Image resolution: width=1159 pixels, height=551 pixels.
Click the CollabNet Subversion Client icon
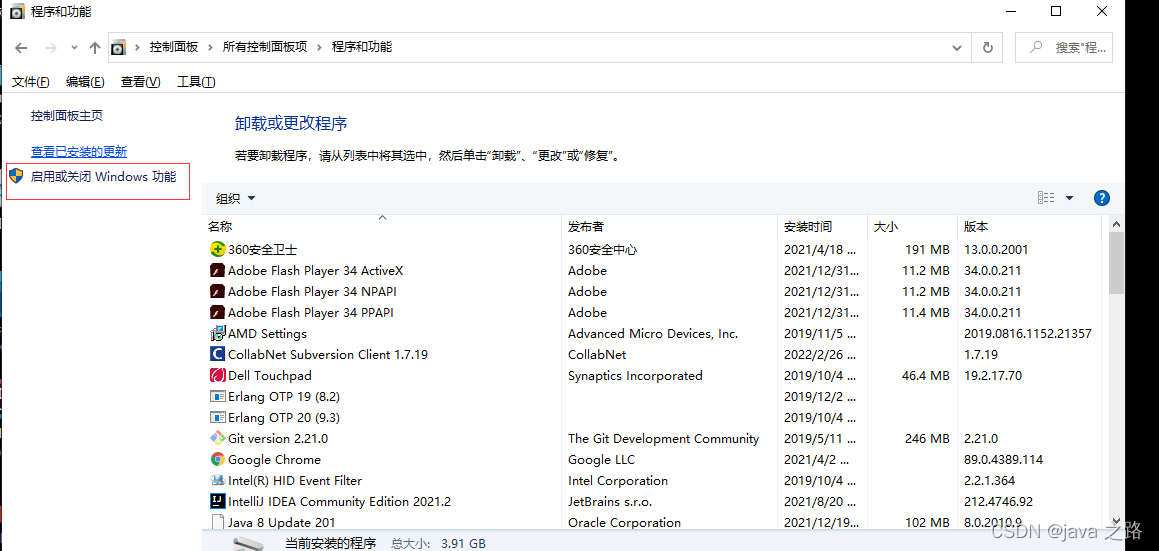[x=217, y=354]
